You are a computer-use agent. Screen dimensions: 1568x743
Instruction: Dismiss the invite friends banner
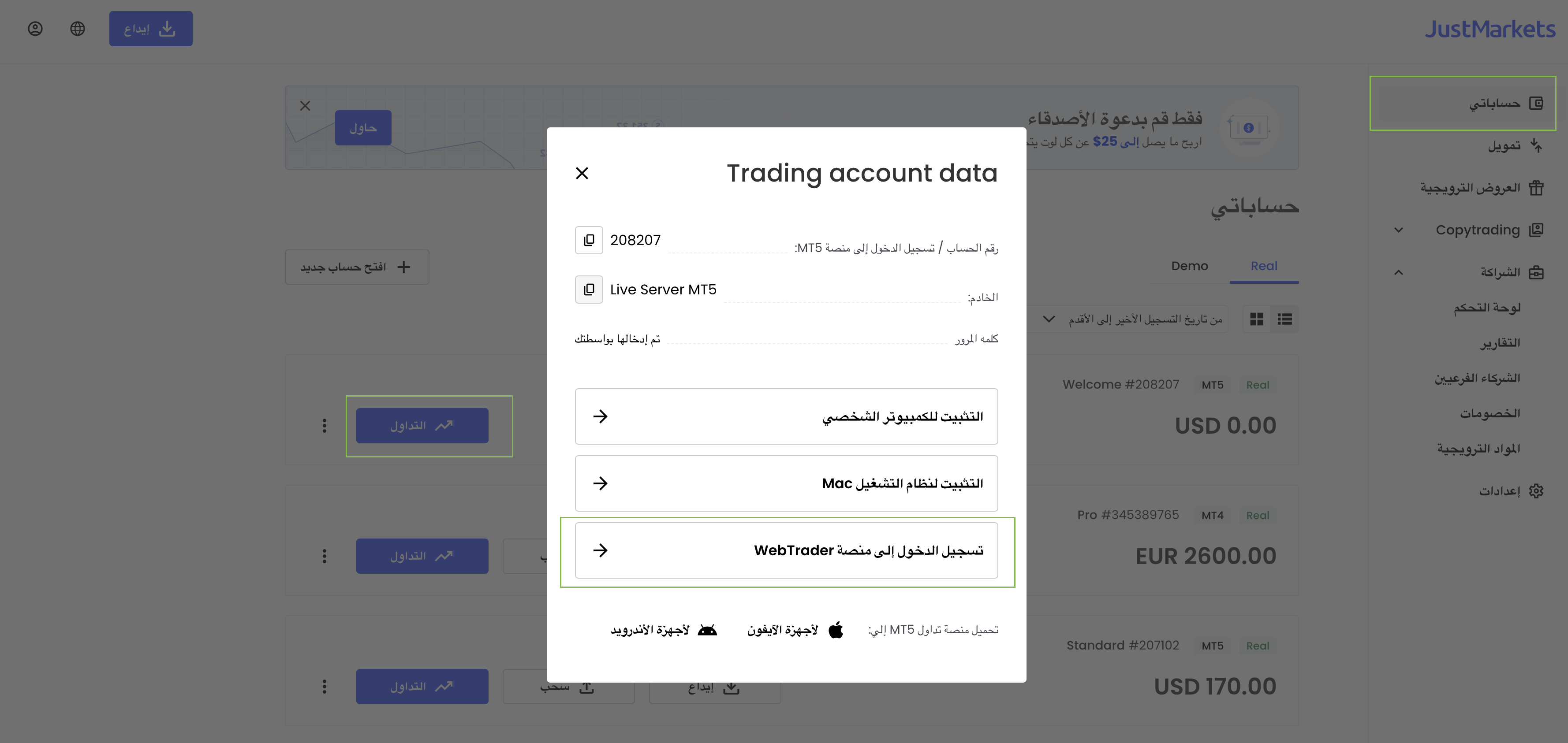click(x=305, y=106)
